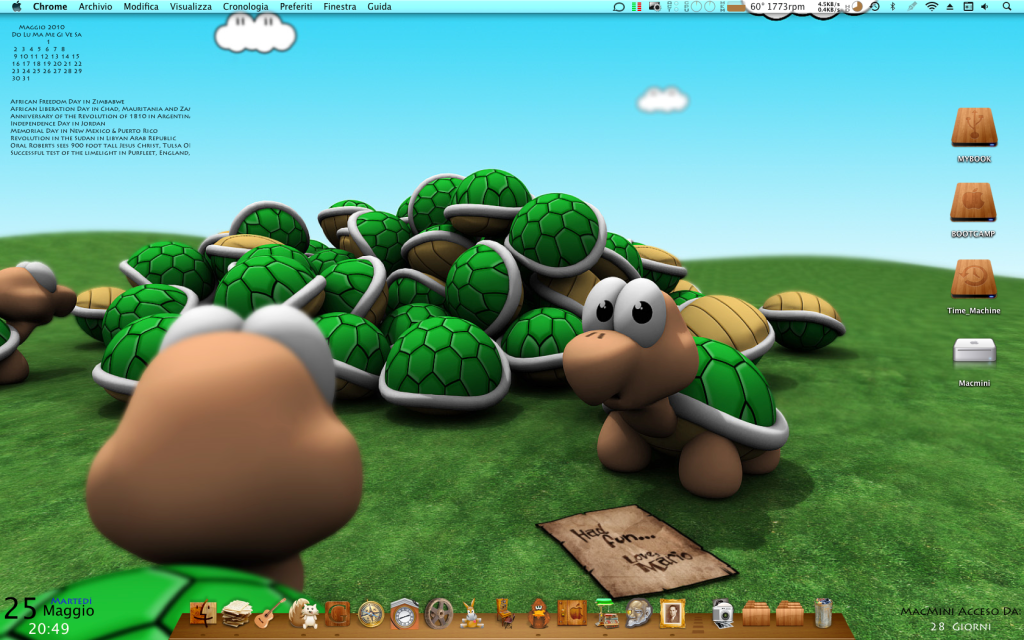
Task: Open the wooden G icon in Dock
Action: coord(338,614)
